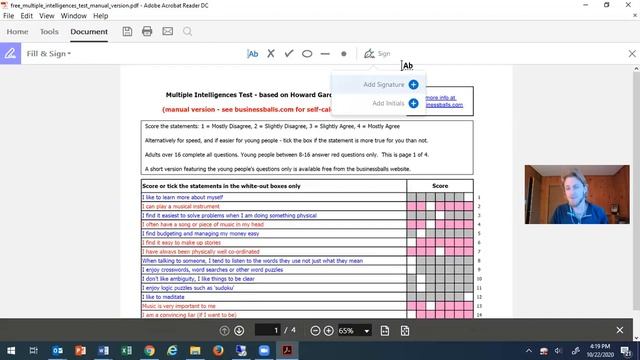The image size is (640, 360).
Task: Click the Search magnifier icon
Action: 187,31
